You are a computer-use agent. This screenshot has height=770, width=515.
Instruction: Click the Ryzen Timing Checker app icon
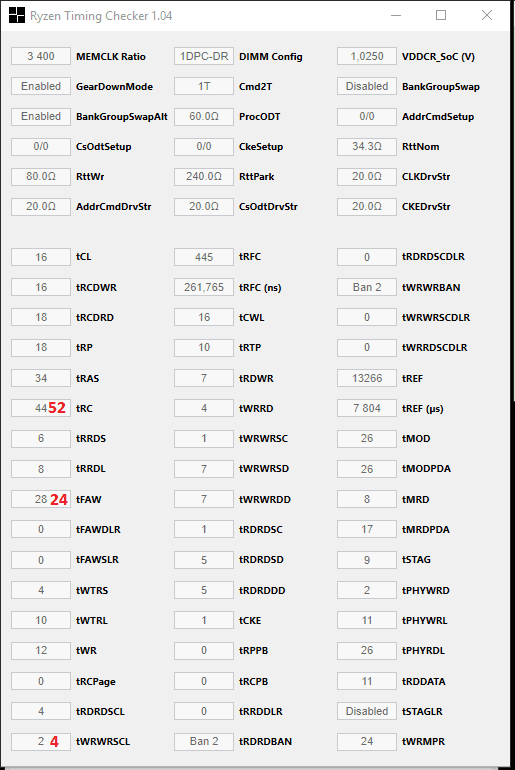17,16
